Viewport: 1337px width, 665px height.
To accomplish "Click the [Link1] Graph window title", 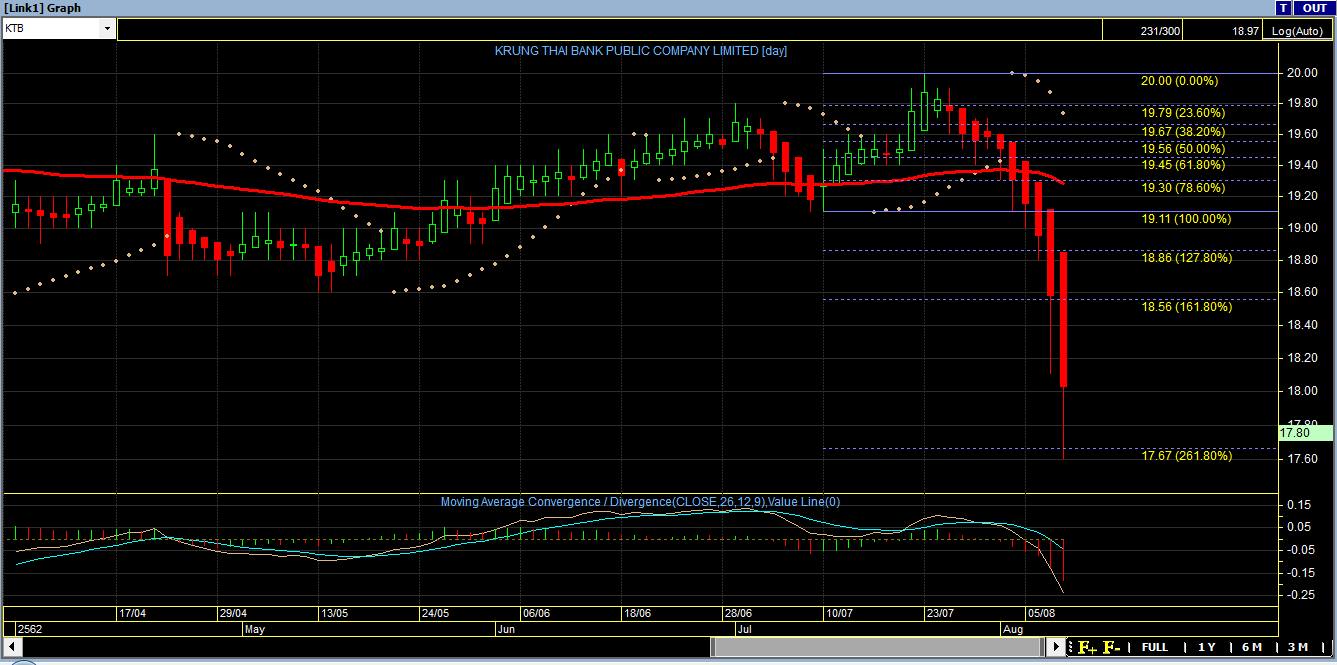I will [x=43, y=8].
